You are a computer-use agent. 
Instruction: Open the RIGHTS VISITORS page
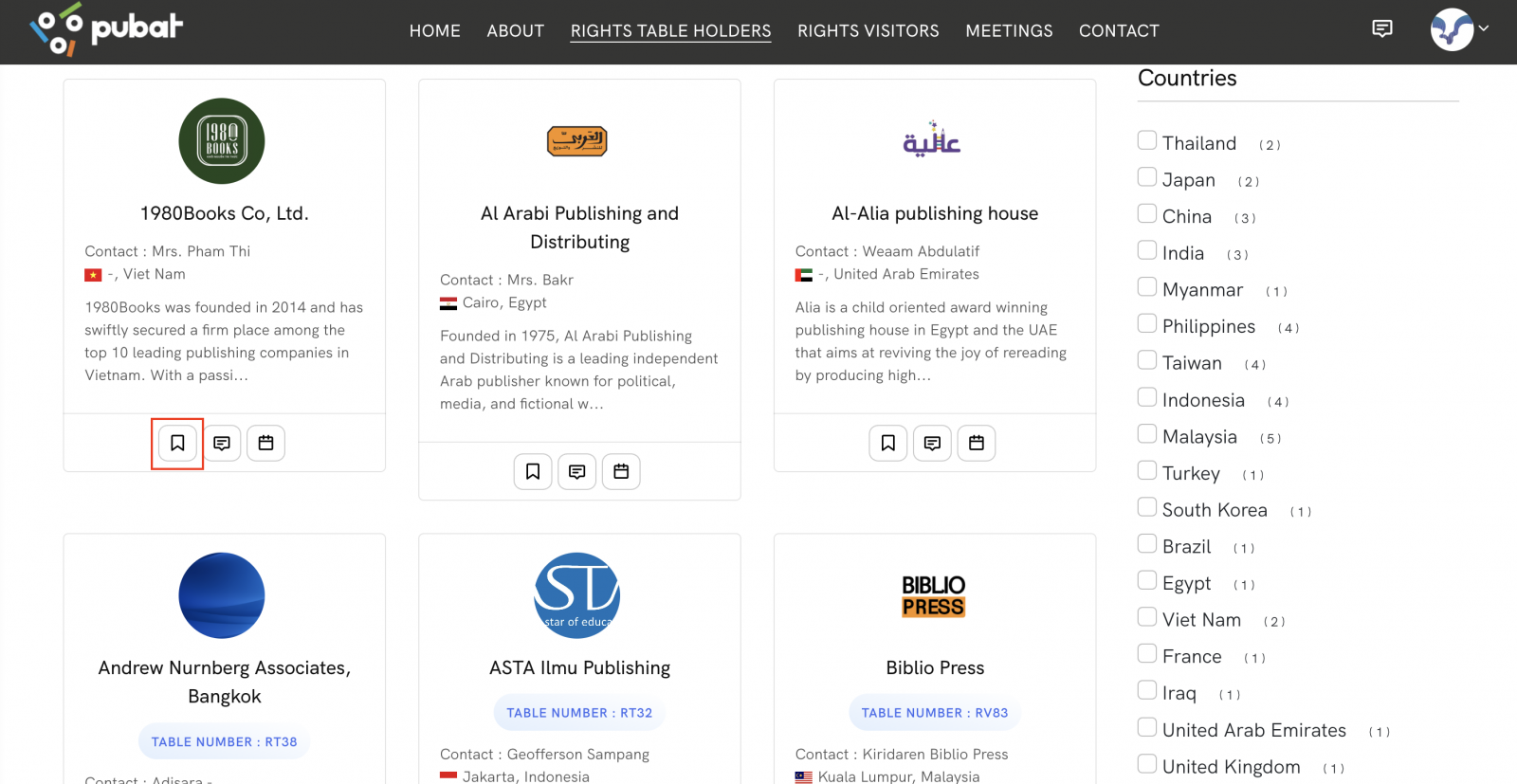(x=868, y=30)
